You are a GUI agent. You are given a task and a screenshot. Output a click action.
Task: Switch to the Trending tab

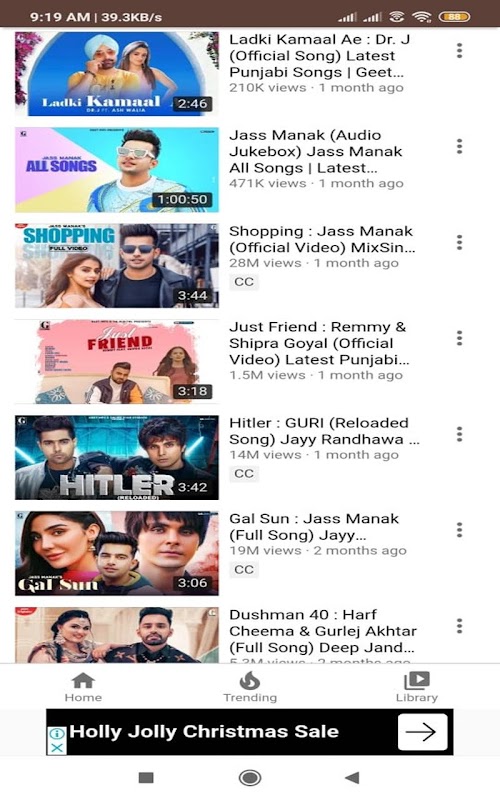(x=250, y=687)
